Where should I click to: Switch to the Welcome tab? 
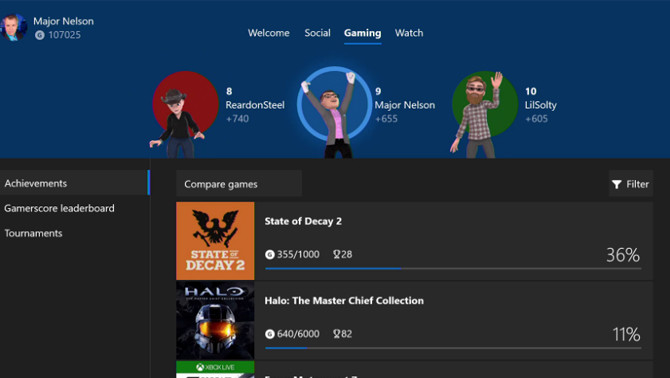click(268, 33)
